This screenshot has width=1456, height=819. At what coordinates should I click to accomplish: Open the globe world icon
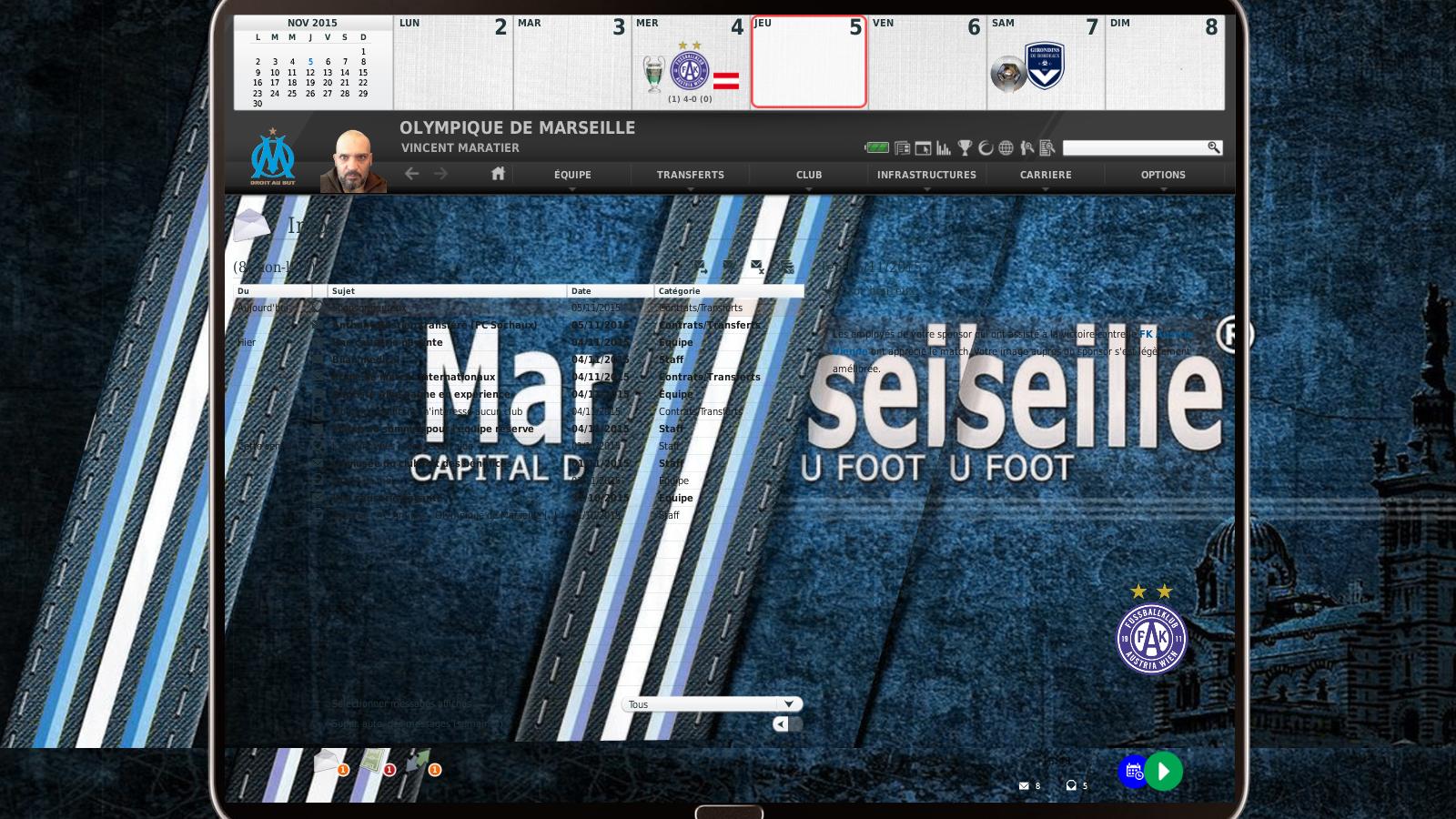[x=1006, y=147]
